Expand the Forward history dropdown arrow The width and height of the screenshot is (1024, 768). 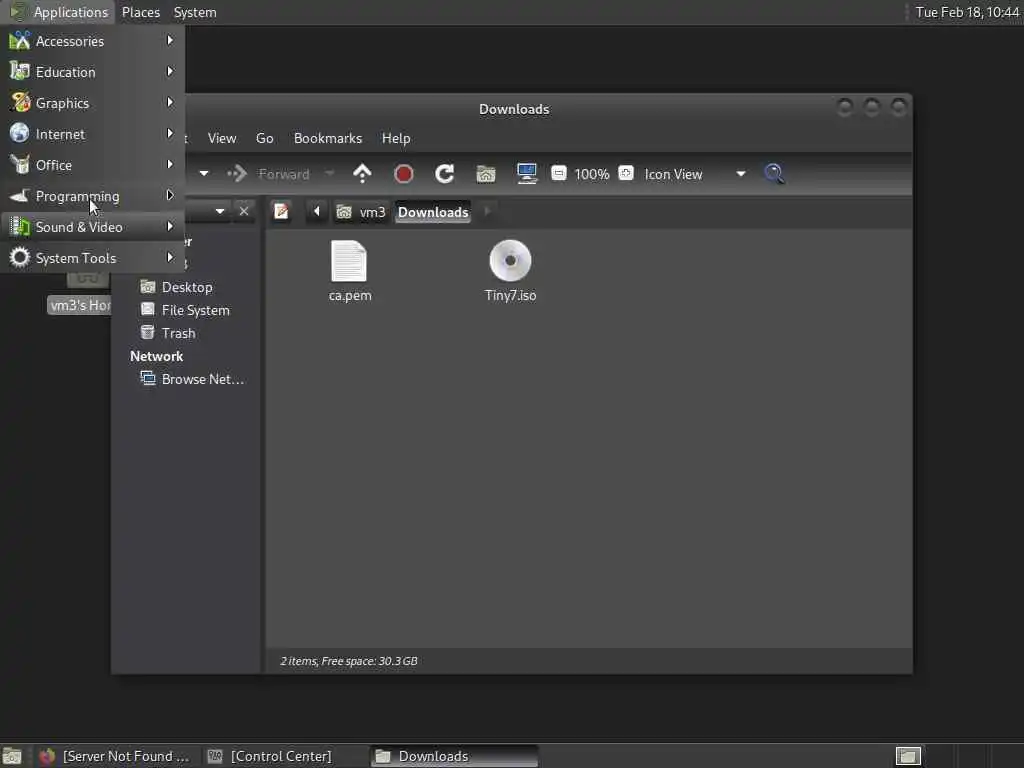point(329,174)
